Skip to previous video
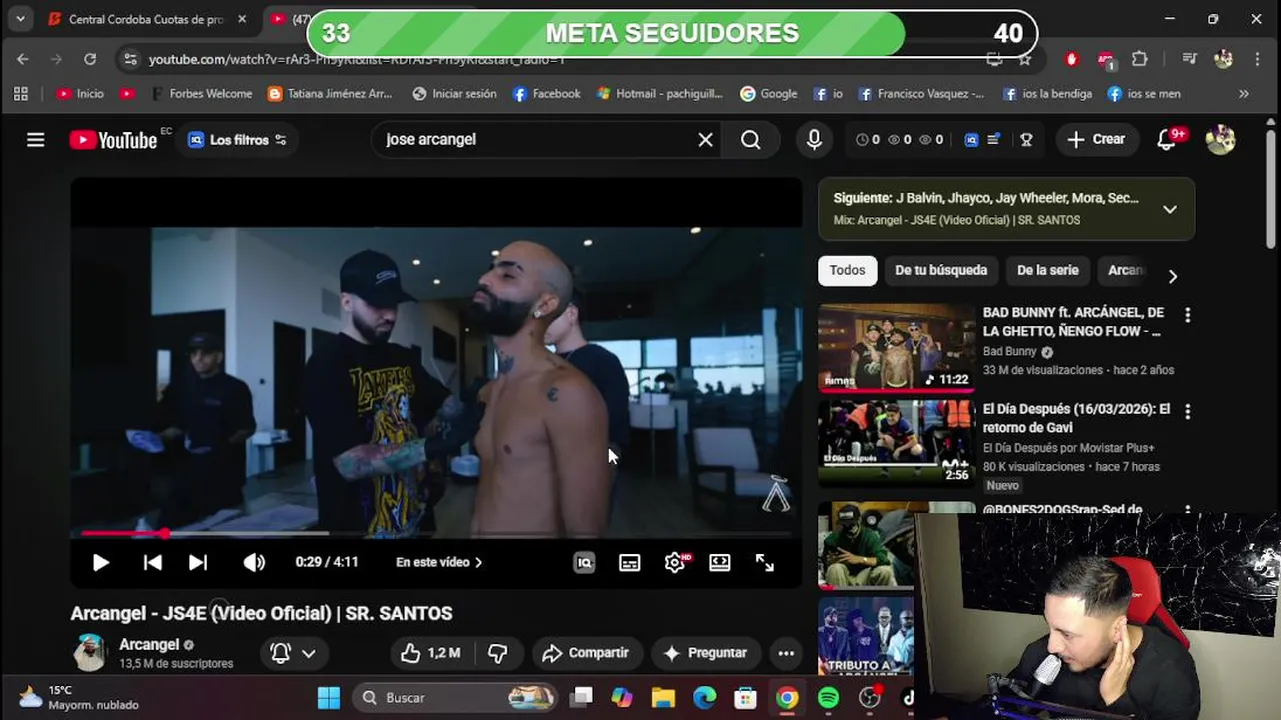1281x720 pixels. point(153,563)
